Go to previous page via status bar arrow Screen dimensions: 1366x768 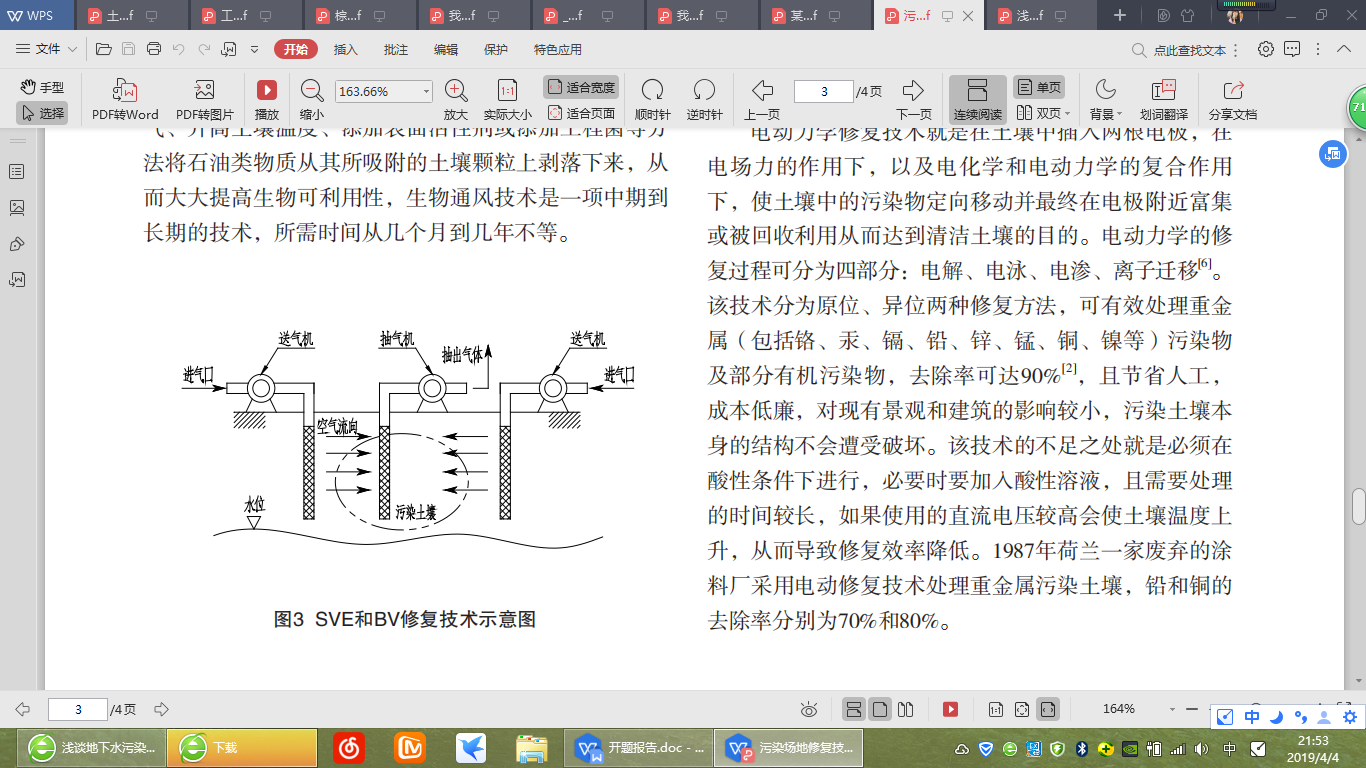click(x=22, y=710)
